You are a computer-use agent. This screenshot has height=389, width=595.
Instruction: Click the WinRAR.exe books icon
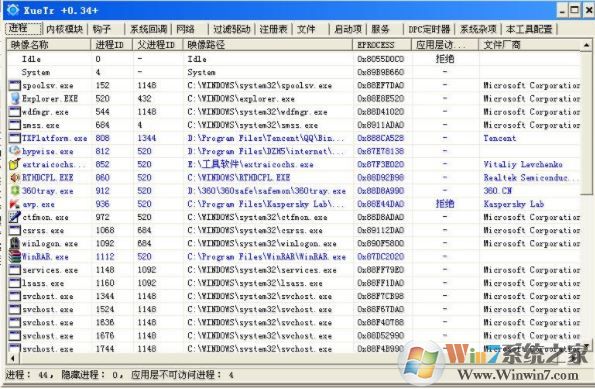[15, 257]
